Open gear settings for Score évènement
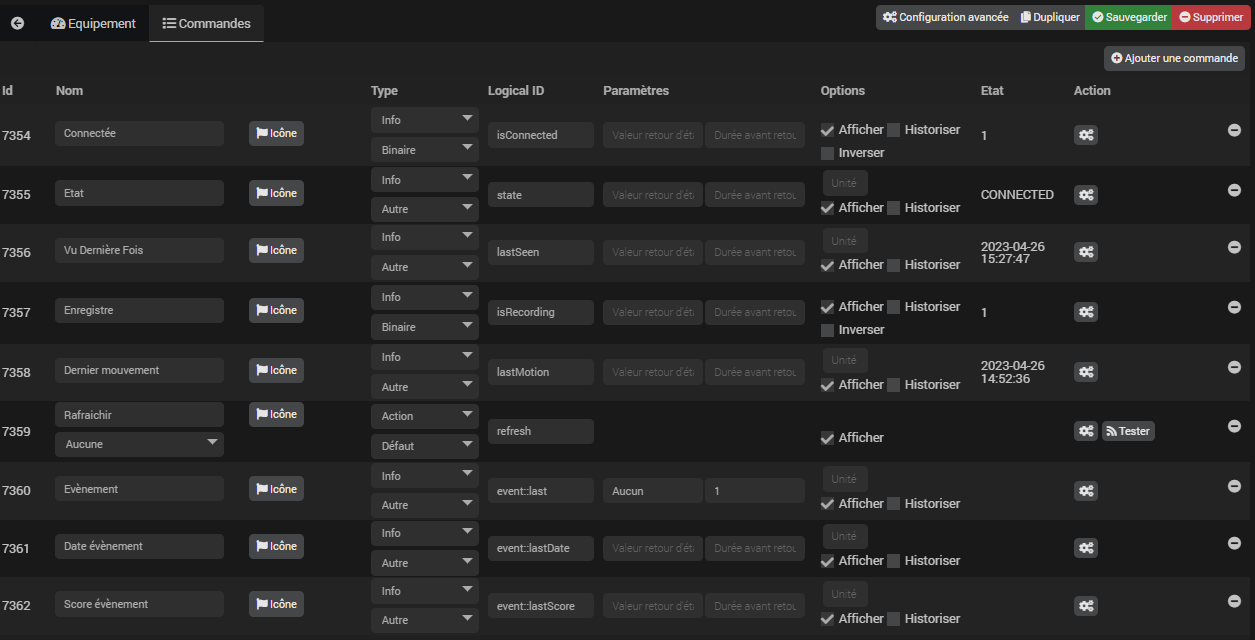This screenshot has width=1255, height=640. click(x=1085, y=605)
